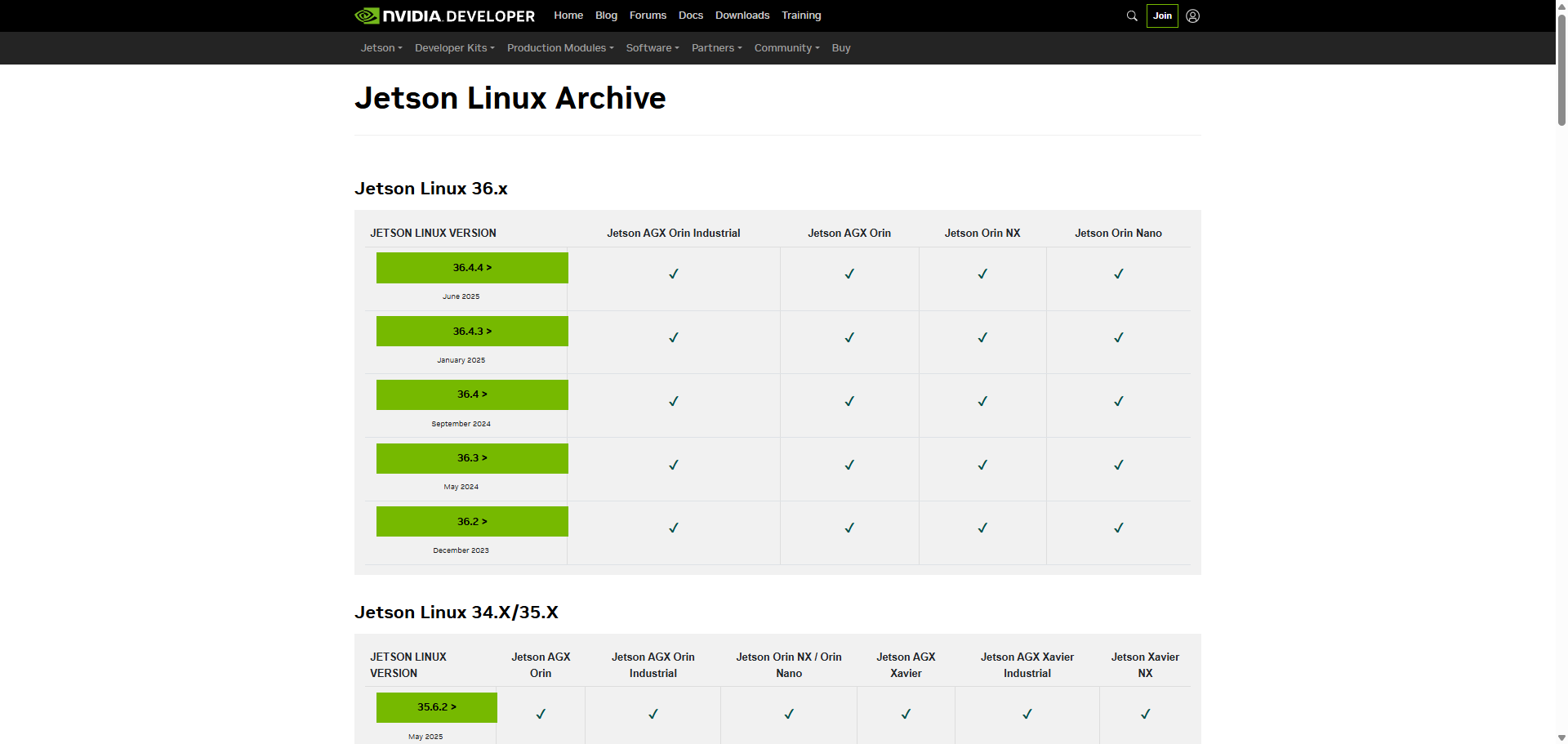The width and height of the screenshot is (1568, 744).
Task: Click checkmark for 36.4.3 Jetson Orin Nano
Action: click(1119, 337)
